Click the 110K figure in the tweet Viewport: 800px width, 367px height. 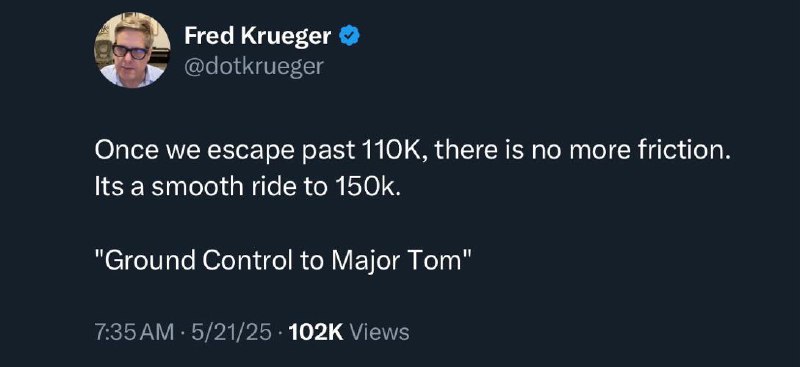391,152
